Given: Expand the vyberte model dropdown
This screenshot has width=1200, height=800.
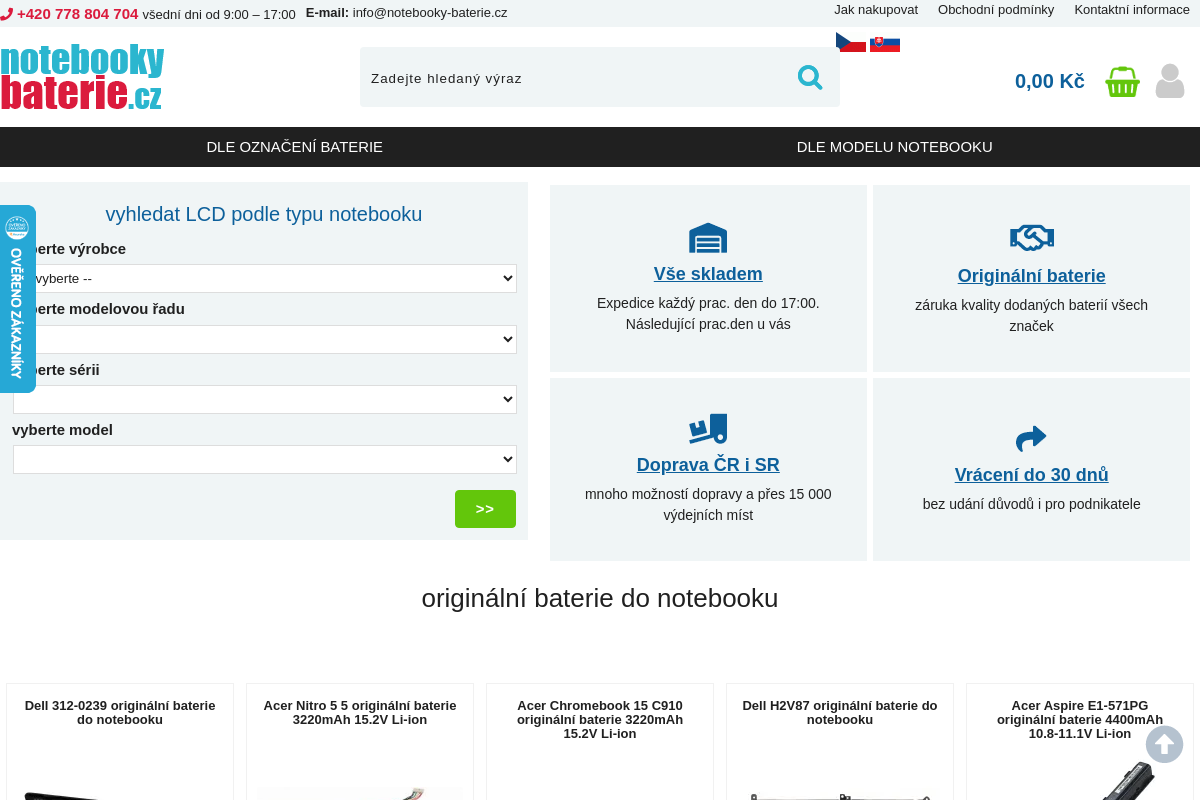Looking at the screenshot, I should (265, 459).
